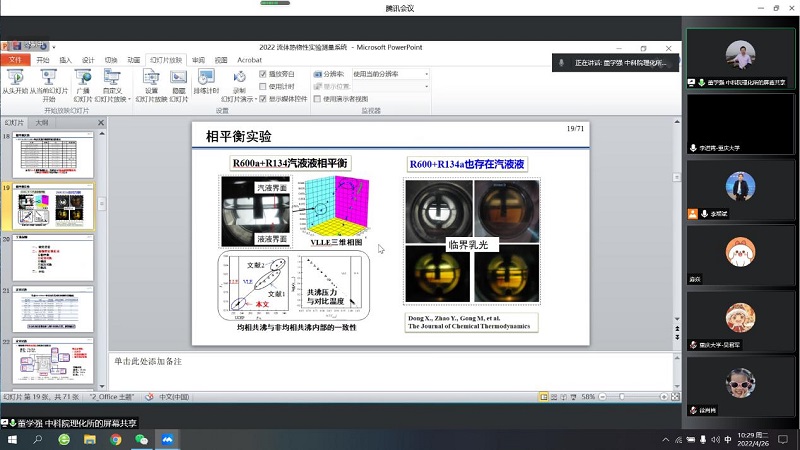This screenshot has height=450, width=800.
Task: Switch to Normal view icon in status bar
Action: coord(544,396)
